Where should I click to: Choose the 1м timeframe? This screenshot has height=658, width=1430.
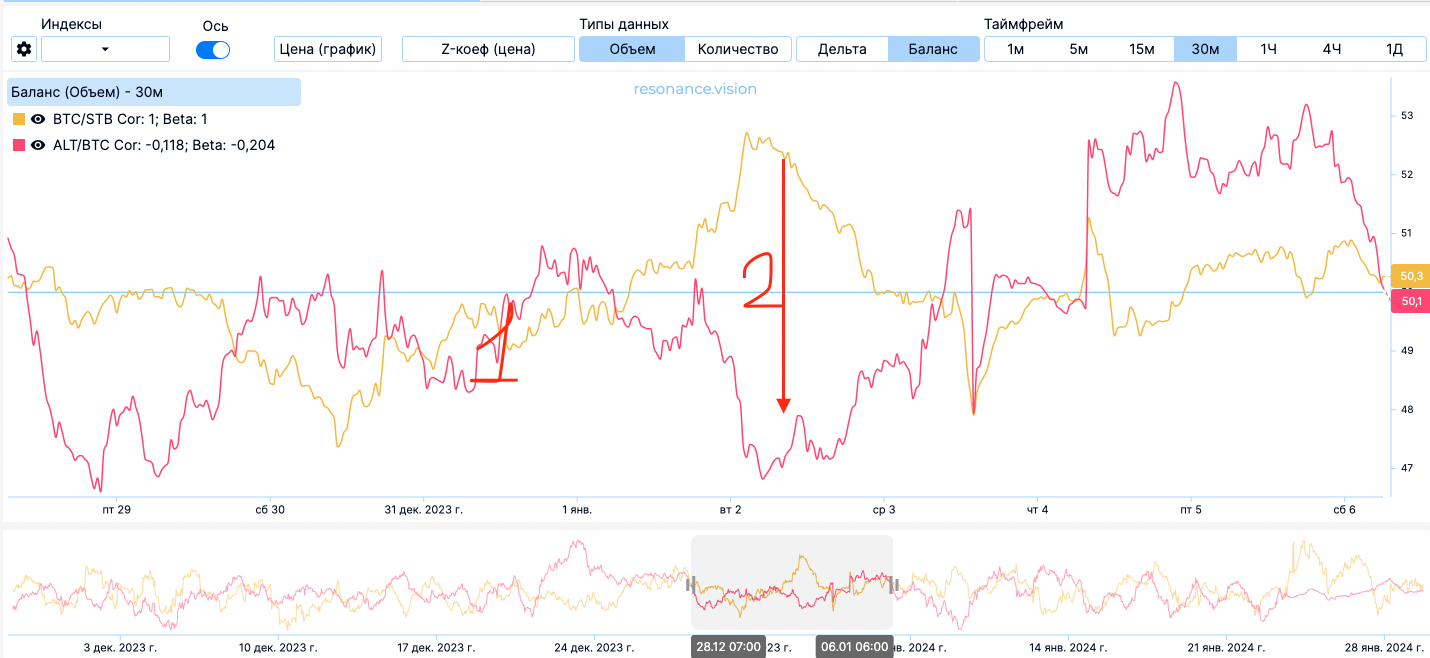point(1015,49)
